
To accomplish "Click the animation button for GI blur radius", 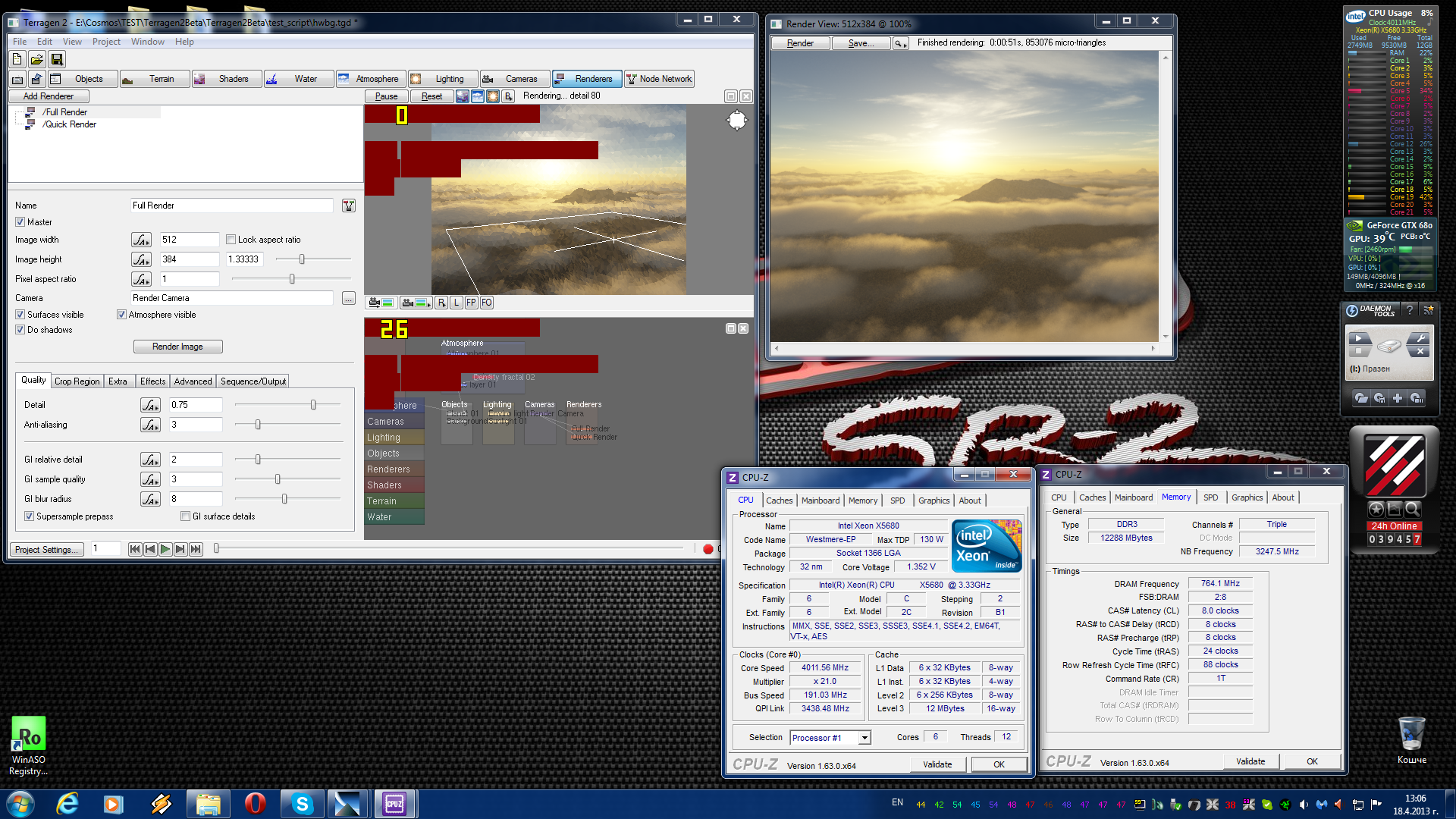I will click(x=150, y=499).
